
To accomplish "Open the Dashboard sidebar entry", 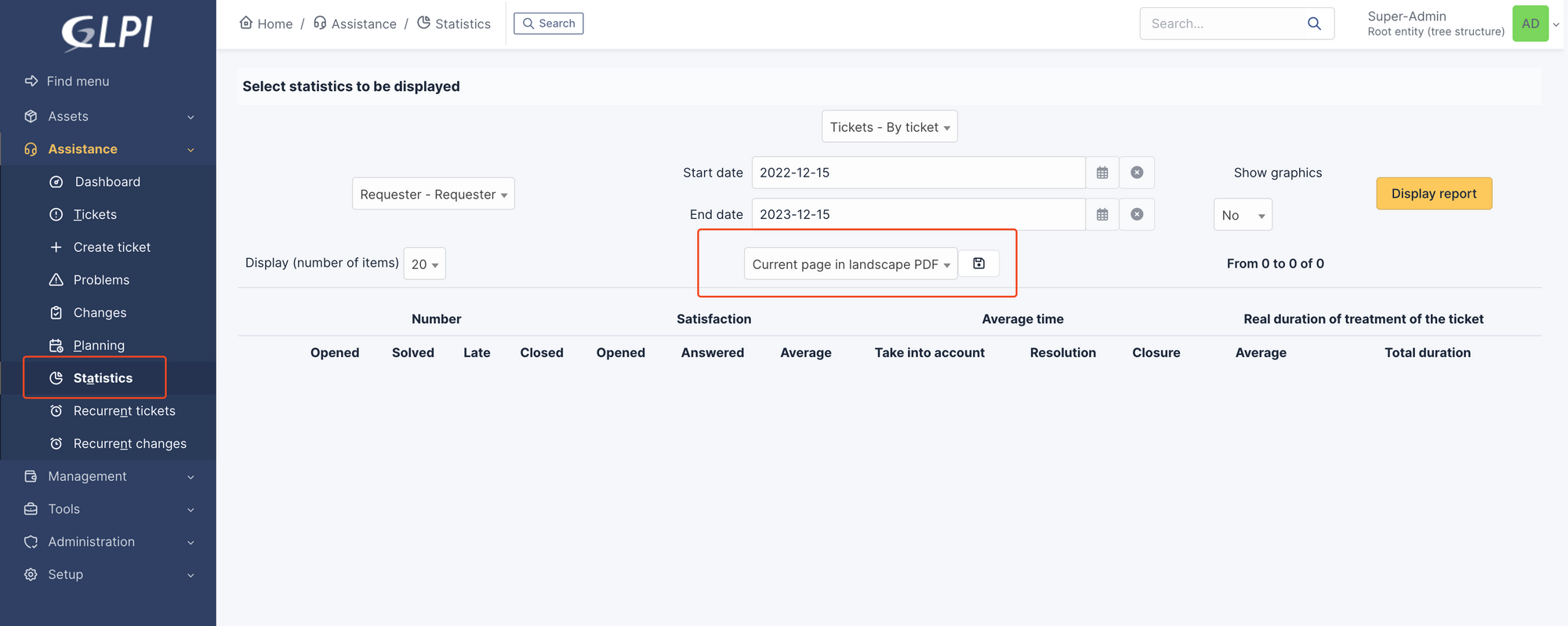I will 107,182.
